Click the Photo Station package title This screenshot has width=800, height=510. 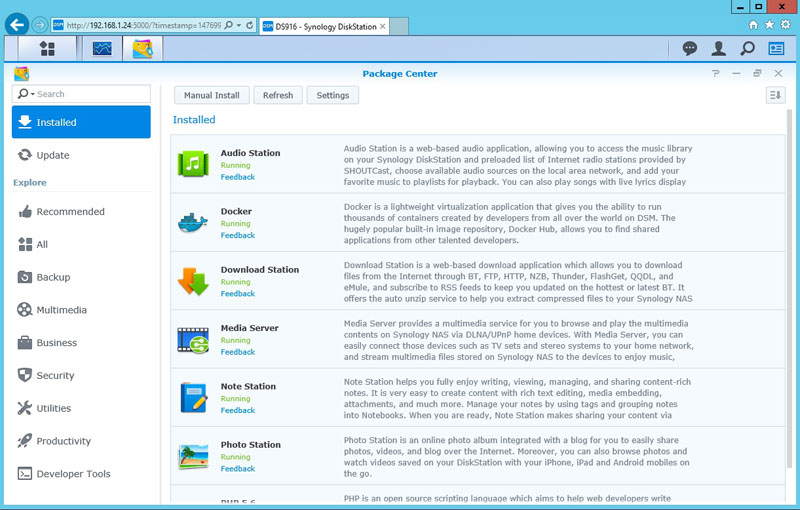[x=251, y=445]
